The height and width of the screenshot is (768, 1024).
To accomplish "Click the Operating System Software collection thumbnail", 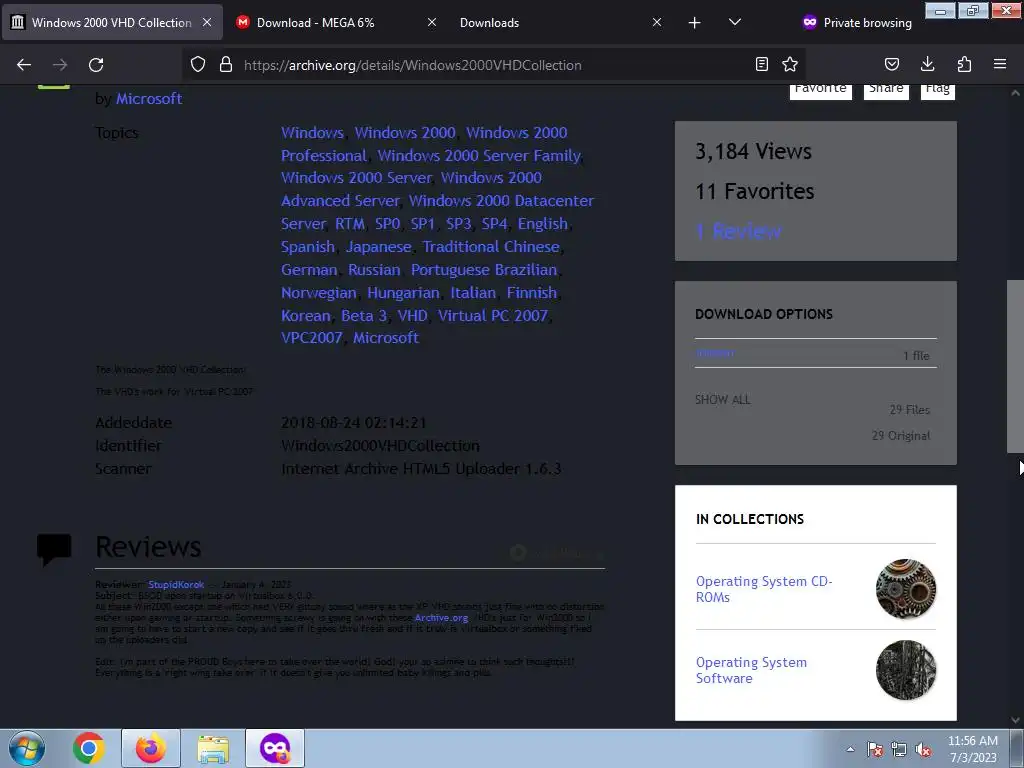I will [906, 670].
